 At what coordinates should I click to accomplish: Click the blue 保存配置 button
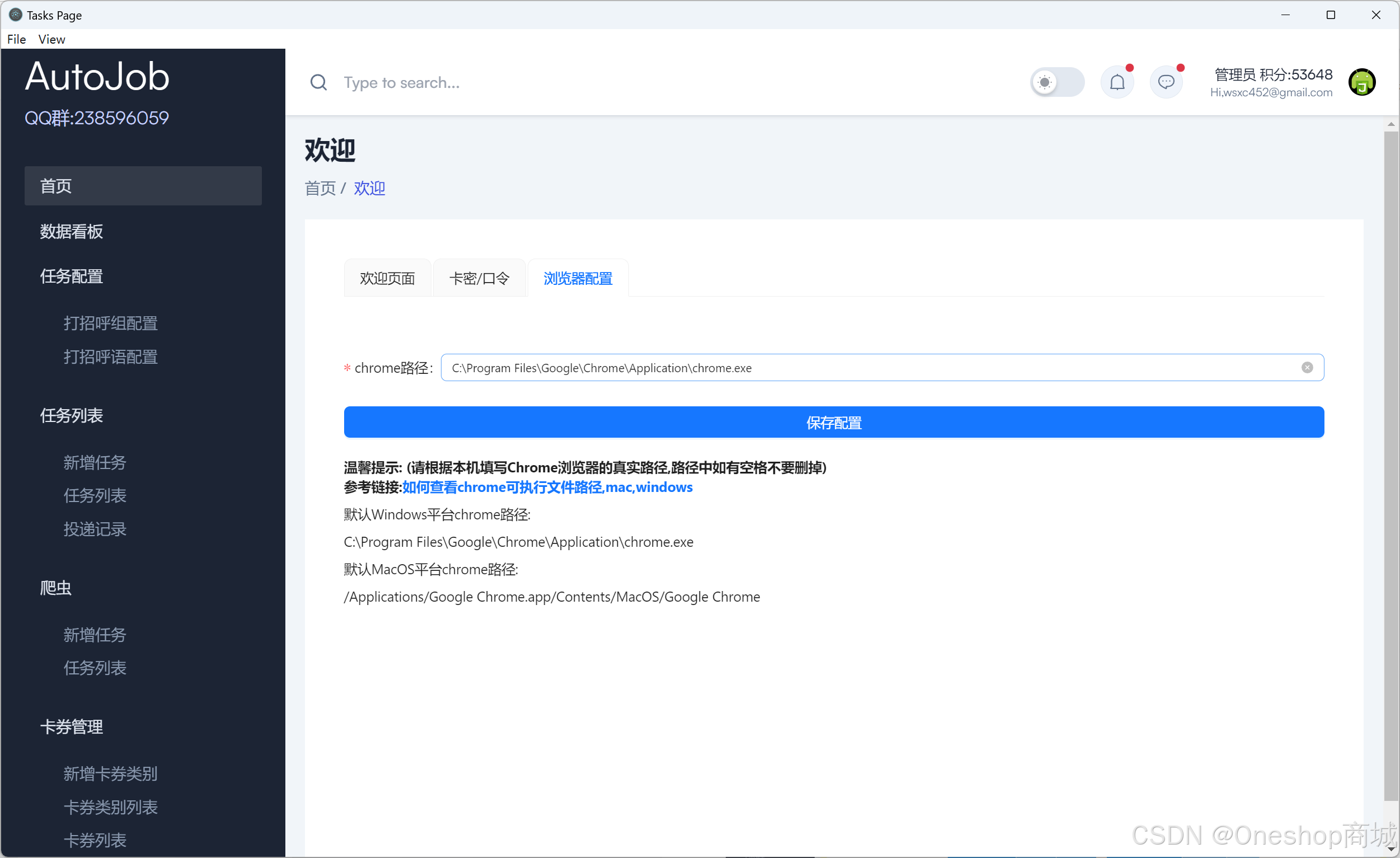click(834, 423)
